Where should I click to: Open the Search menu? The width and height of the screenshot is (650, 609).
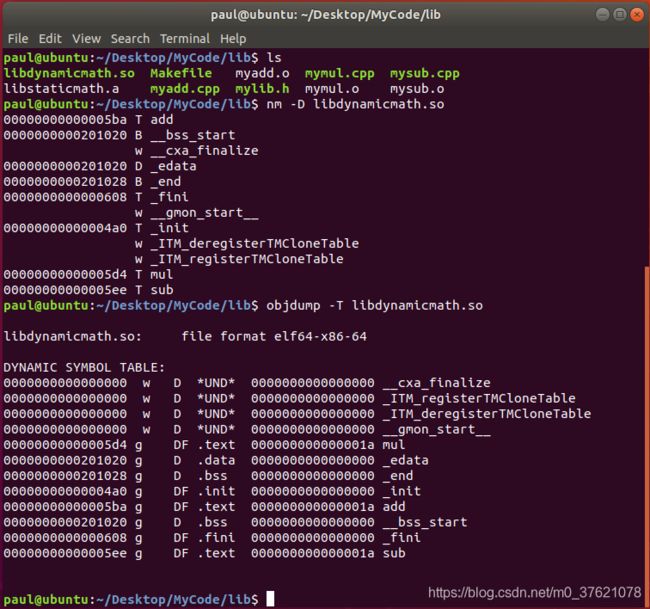pos(130,39)
